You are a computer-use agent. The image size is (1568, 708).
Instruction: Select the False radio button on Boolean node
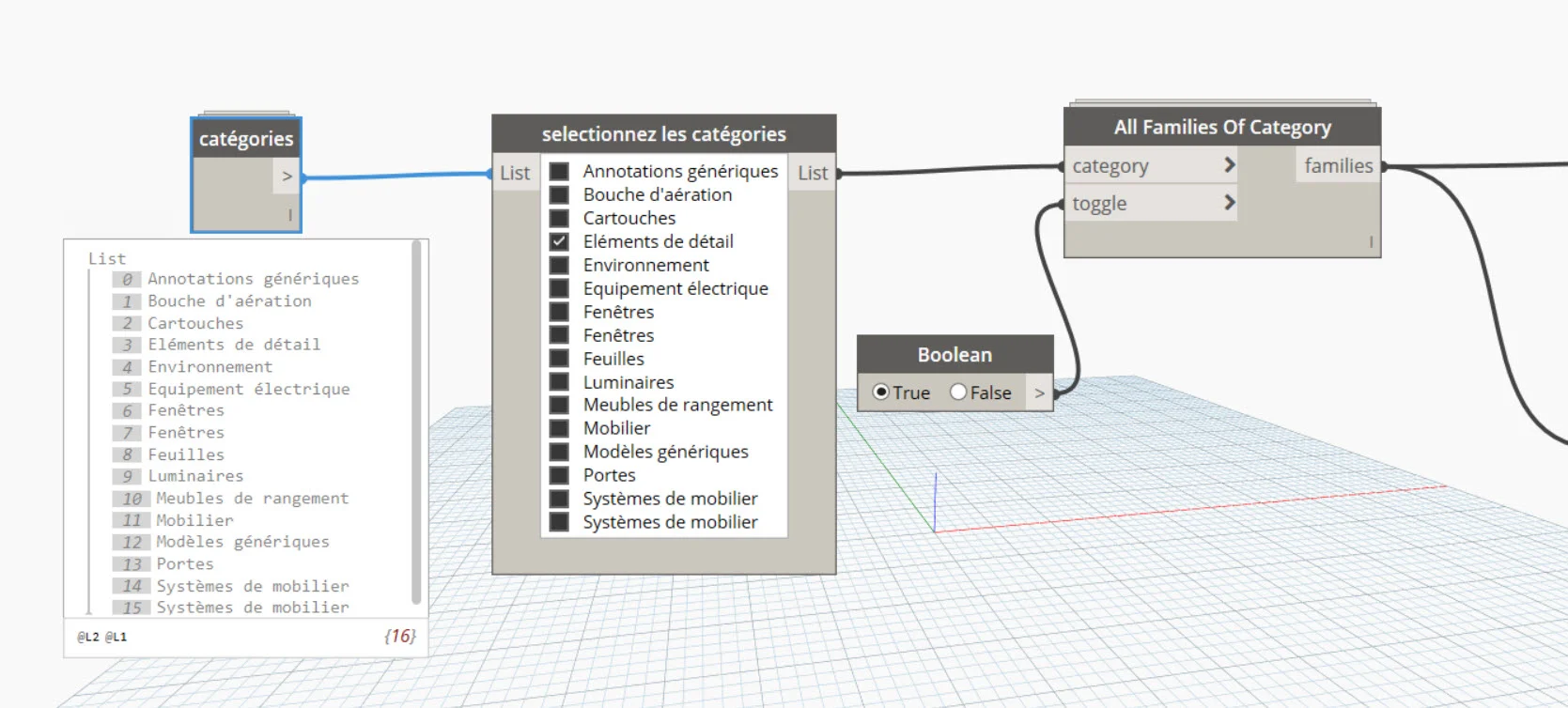958,392
